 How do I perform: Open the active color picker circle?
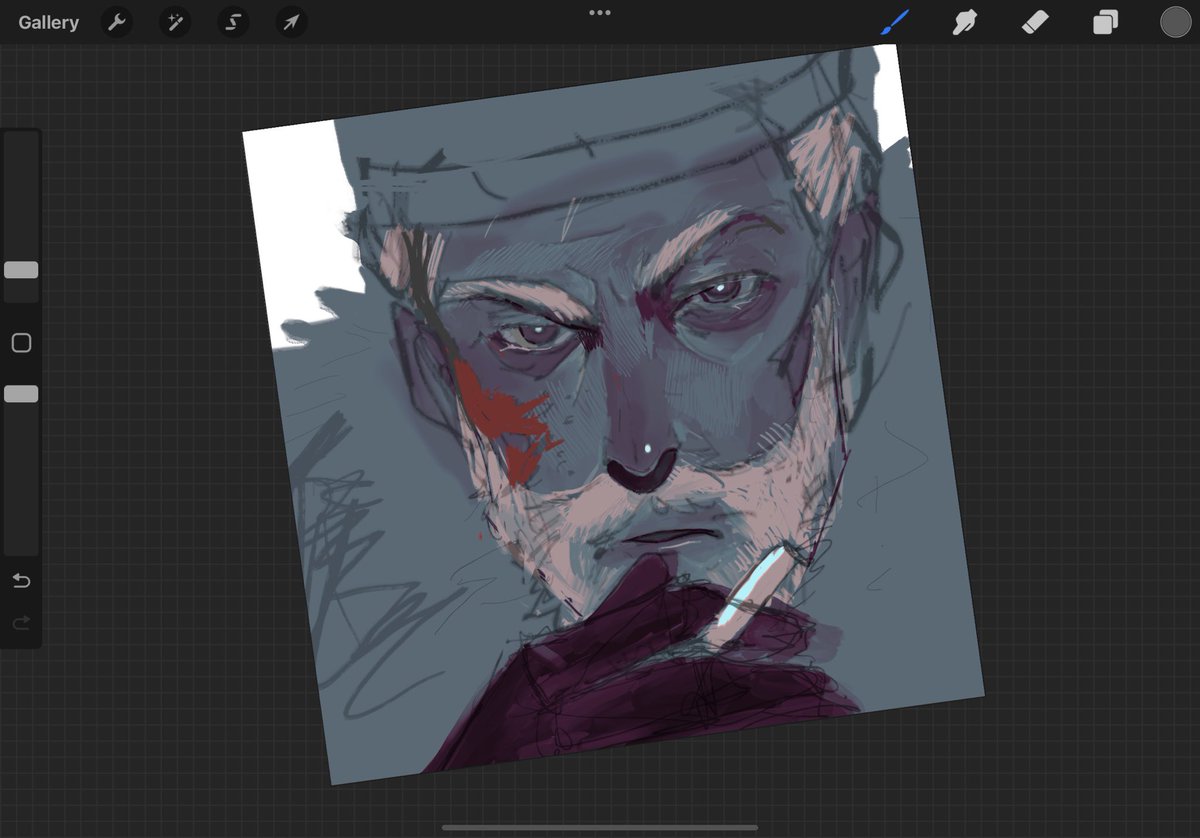[1175, 22]
